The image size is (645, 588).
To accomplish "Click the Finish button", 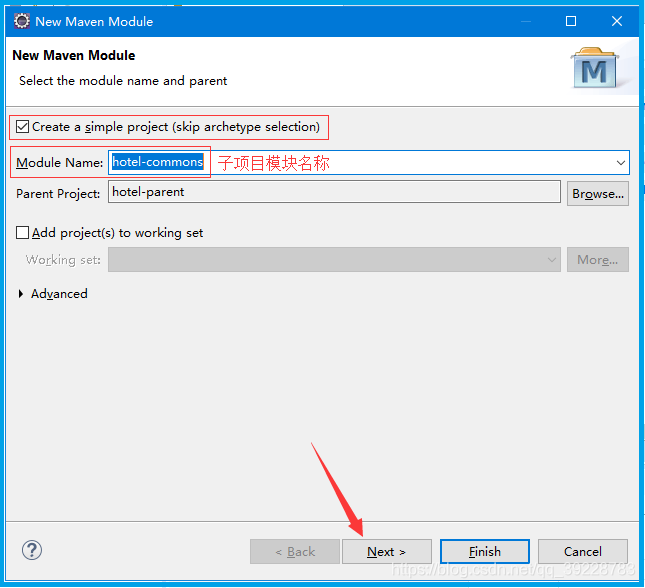I will [485, 551].
